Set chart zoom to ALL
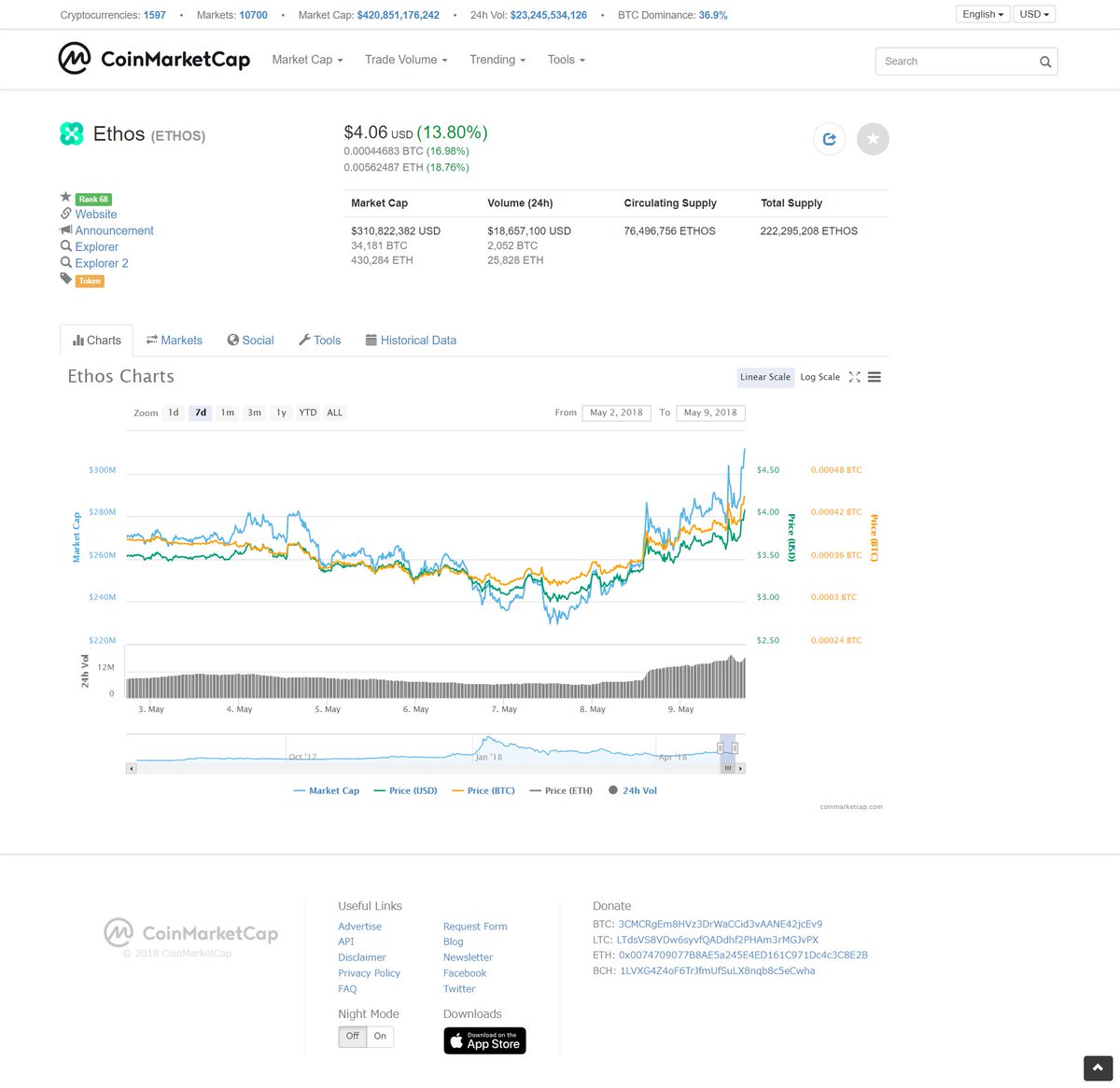1120x1088 pixels. coord(335,412)
